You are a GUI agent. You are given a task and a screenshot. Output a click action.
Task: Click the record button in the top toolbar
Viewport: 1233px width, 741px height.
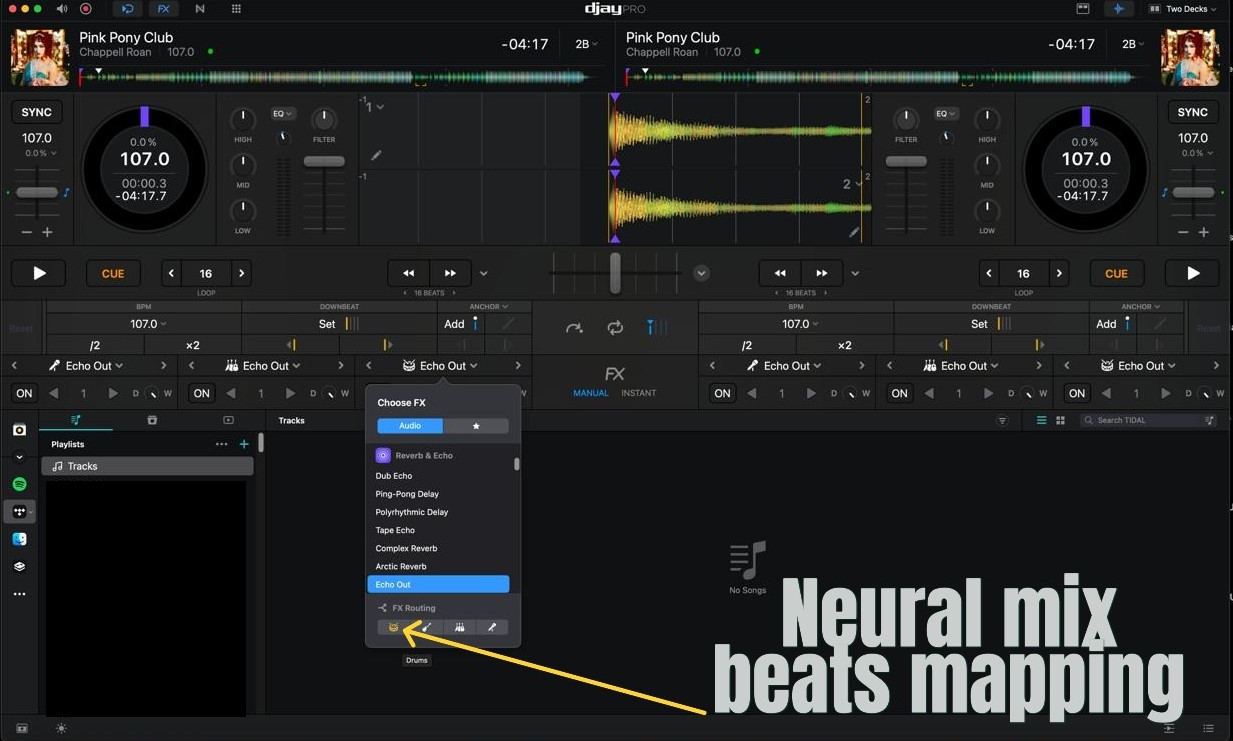tap(86, 9)
